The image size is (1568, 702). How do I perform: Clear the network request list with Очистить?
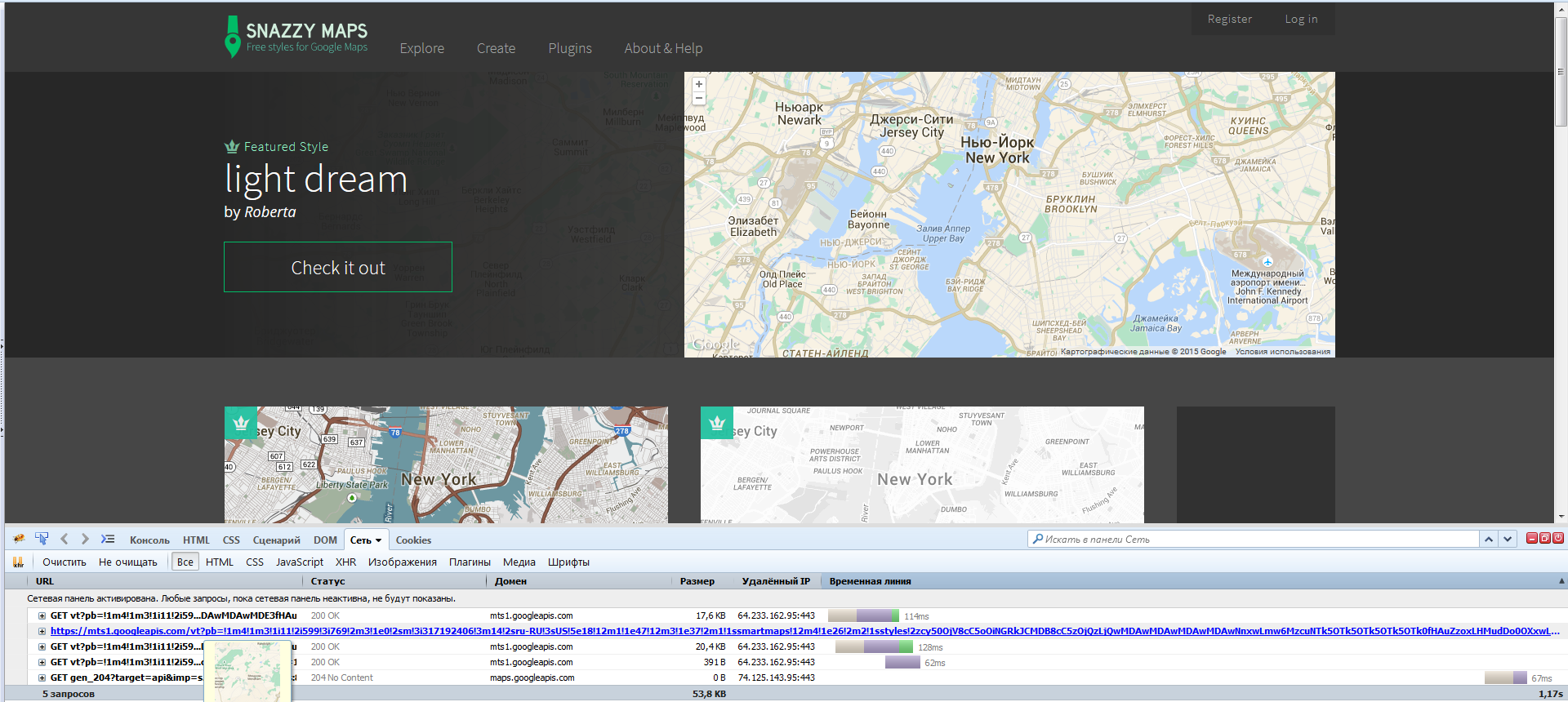click(65, 562)
